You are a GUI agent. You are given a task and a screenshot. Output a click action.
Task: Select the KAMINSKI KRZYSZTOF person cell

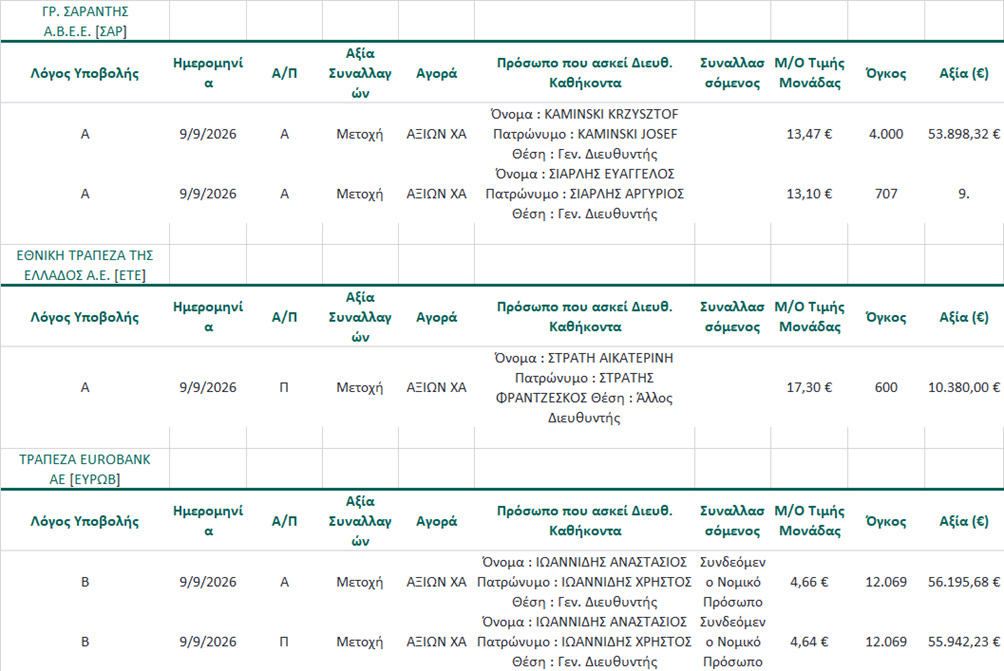click(585, 134)
